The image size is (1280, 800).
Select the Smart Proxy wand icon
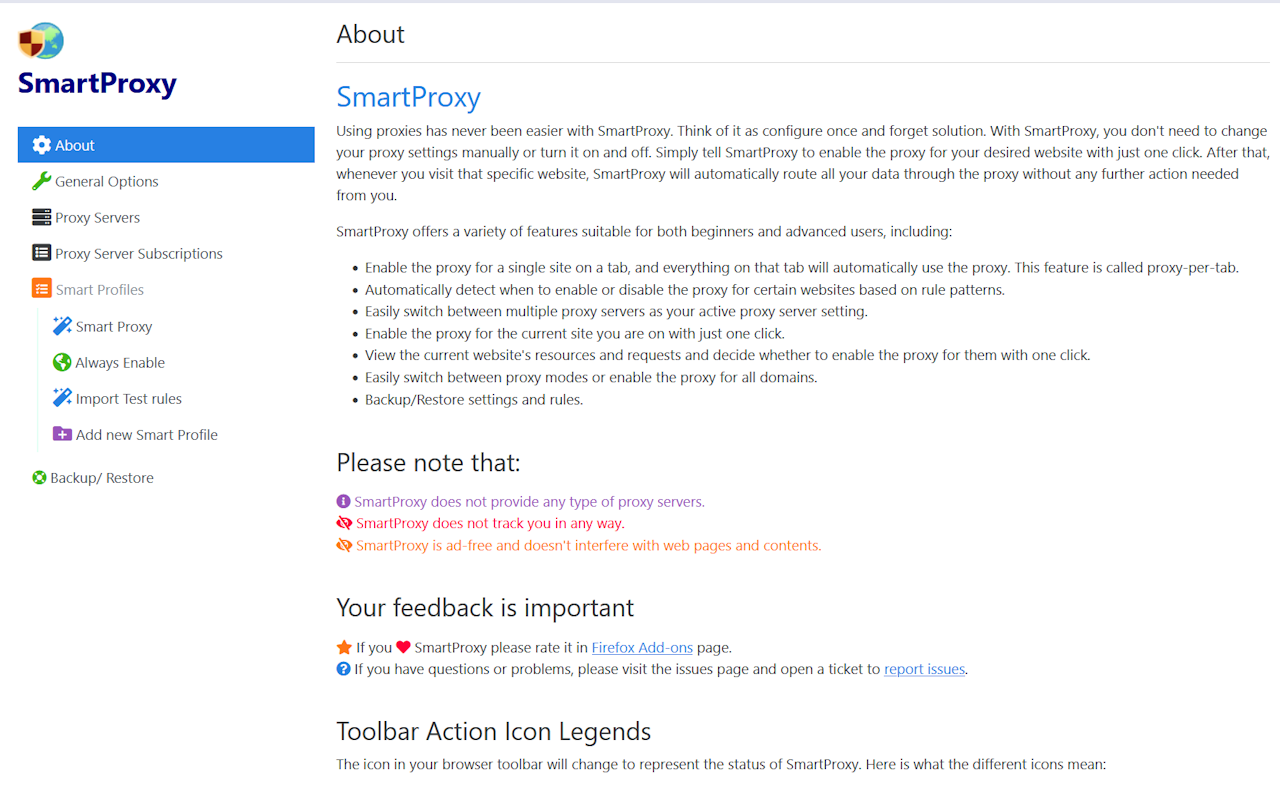coord(62,325)
